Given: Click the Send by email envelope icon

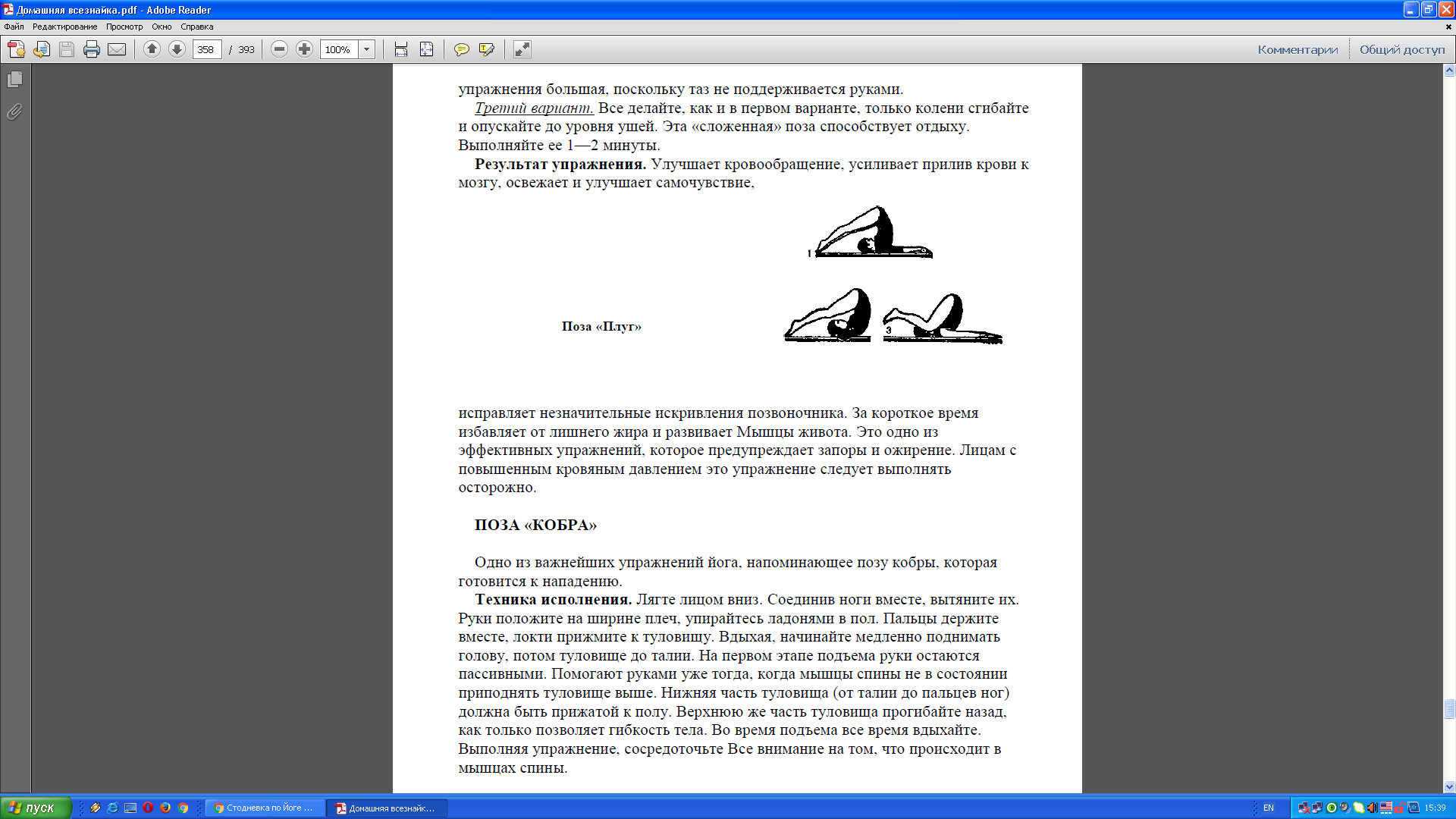Looking at the screenshot, I should click(117, 49).
